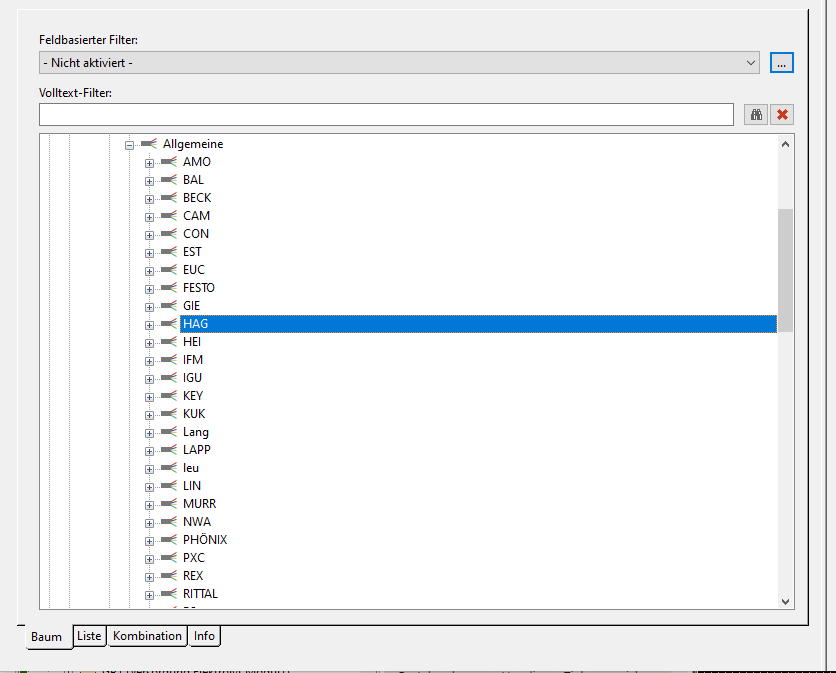The width and height of the screenshot is (836, 673).
Task: Click the cable icon beside KUK
Action: click(x=169, y=413)
